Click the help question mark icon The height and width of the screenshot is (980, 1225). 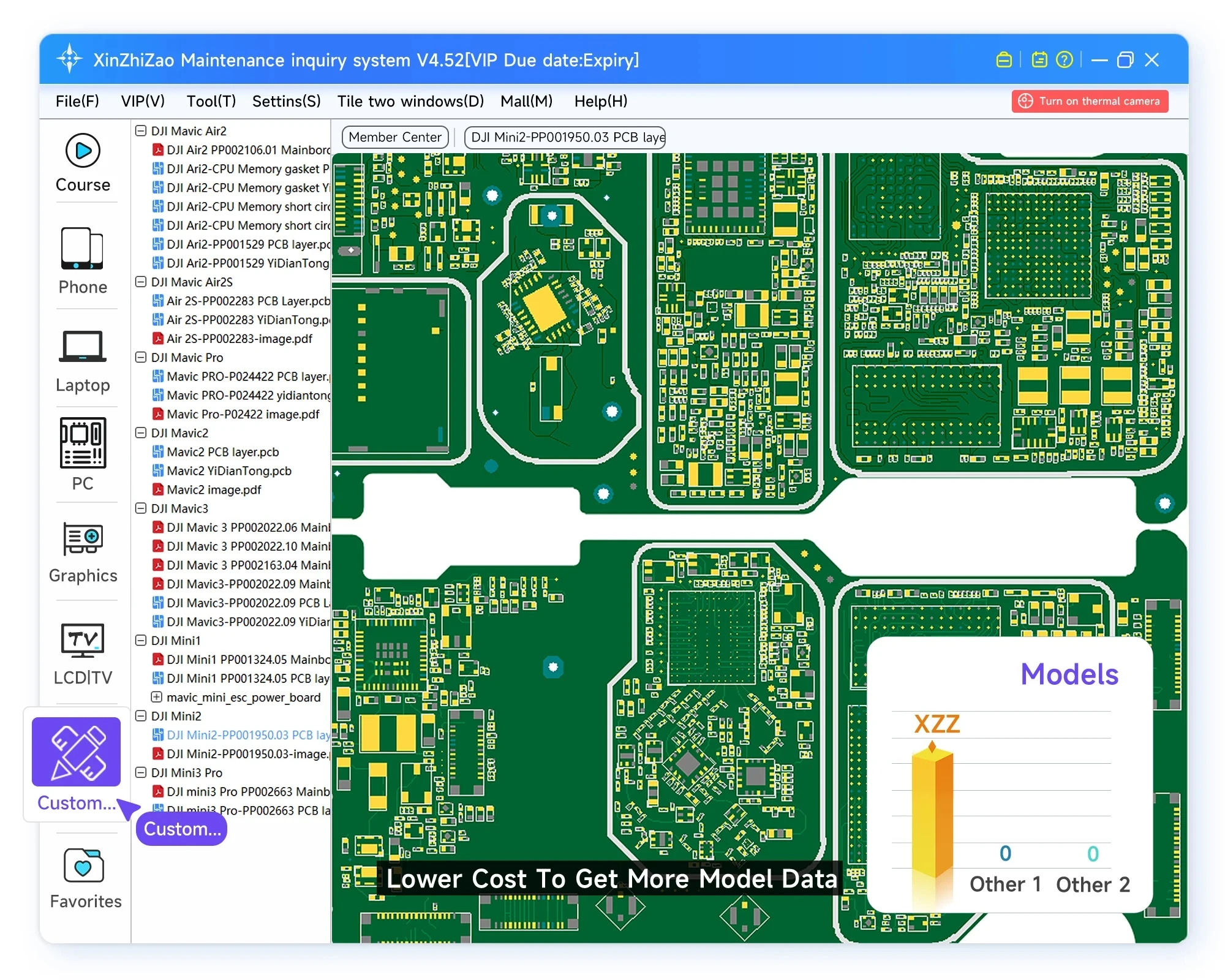pyautogui.click(x=1065, y=59)
